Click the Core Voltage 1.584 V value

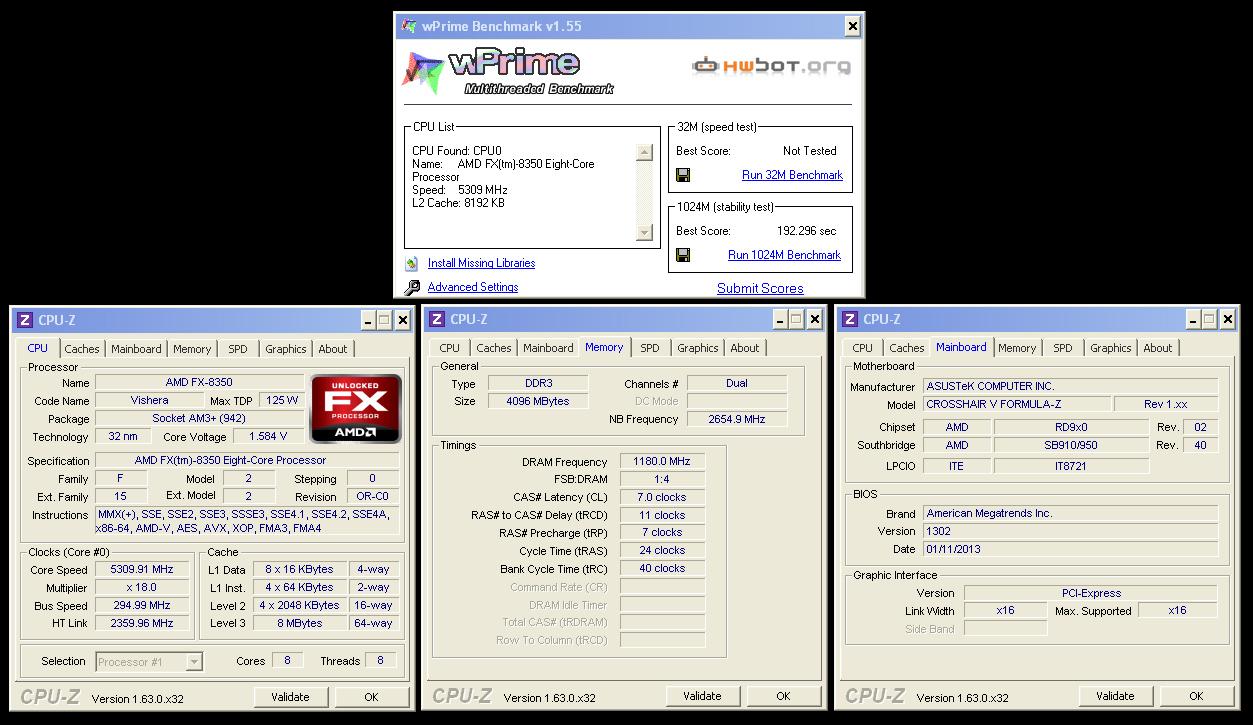267,437
